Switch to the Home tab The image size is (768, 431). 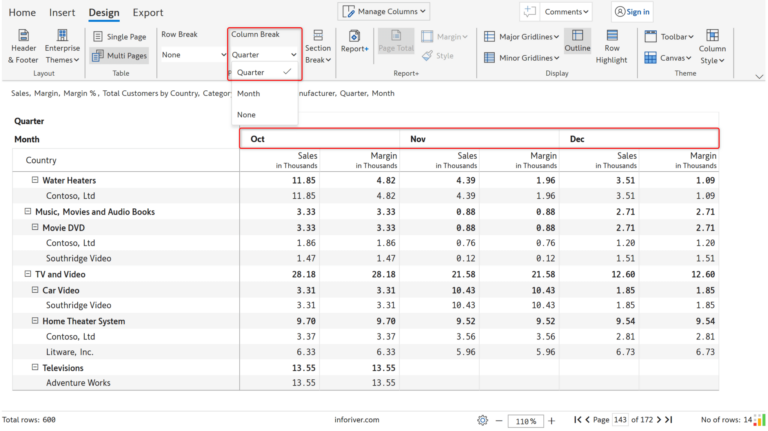(x=22, y=13)
